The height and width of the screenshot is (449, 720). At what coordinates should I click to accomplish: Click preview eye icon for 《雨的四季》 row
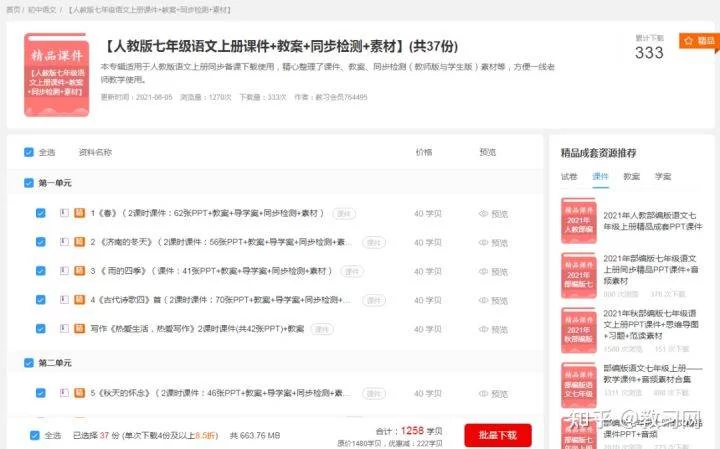[x=484, y=271]
